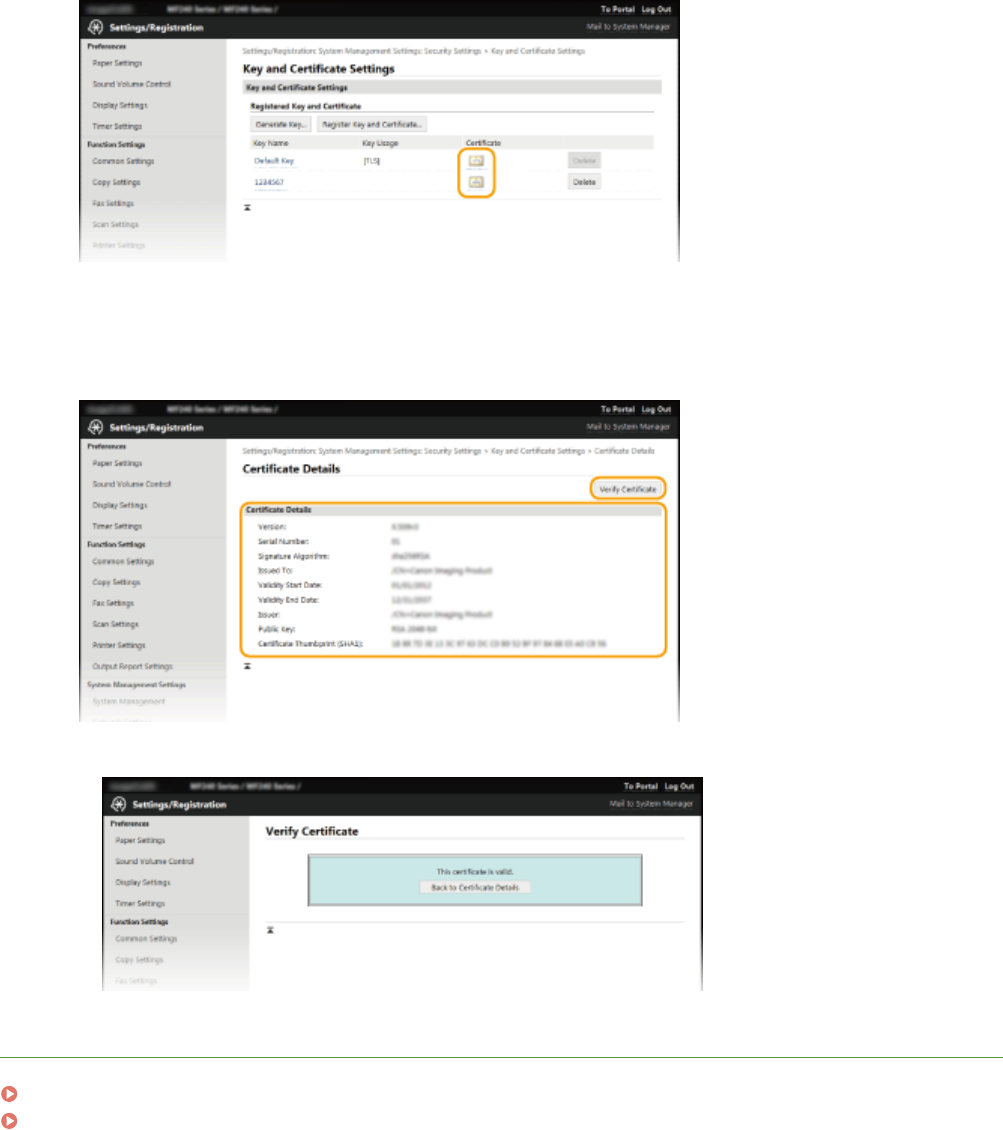This screenshot has height=1130, width=1003.
Task: Click Mail to System Manager on Certificate Details screen
Action: click(x=628, y=427)
